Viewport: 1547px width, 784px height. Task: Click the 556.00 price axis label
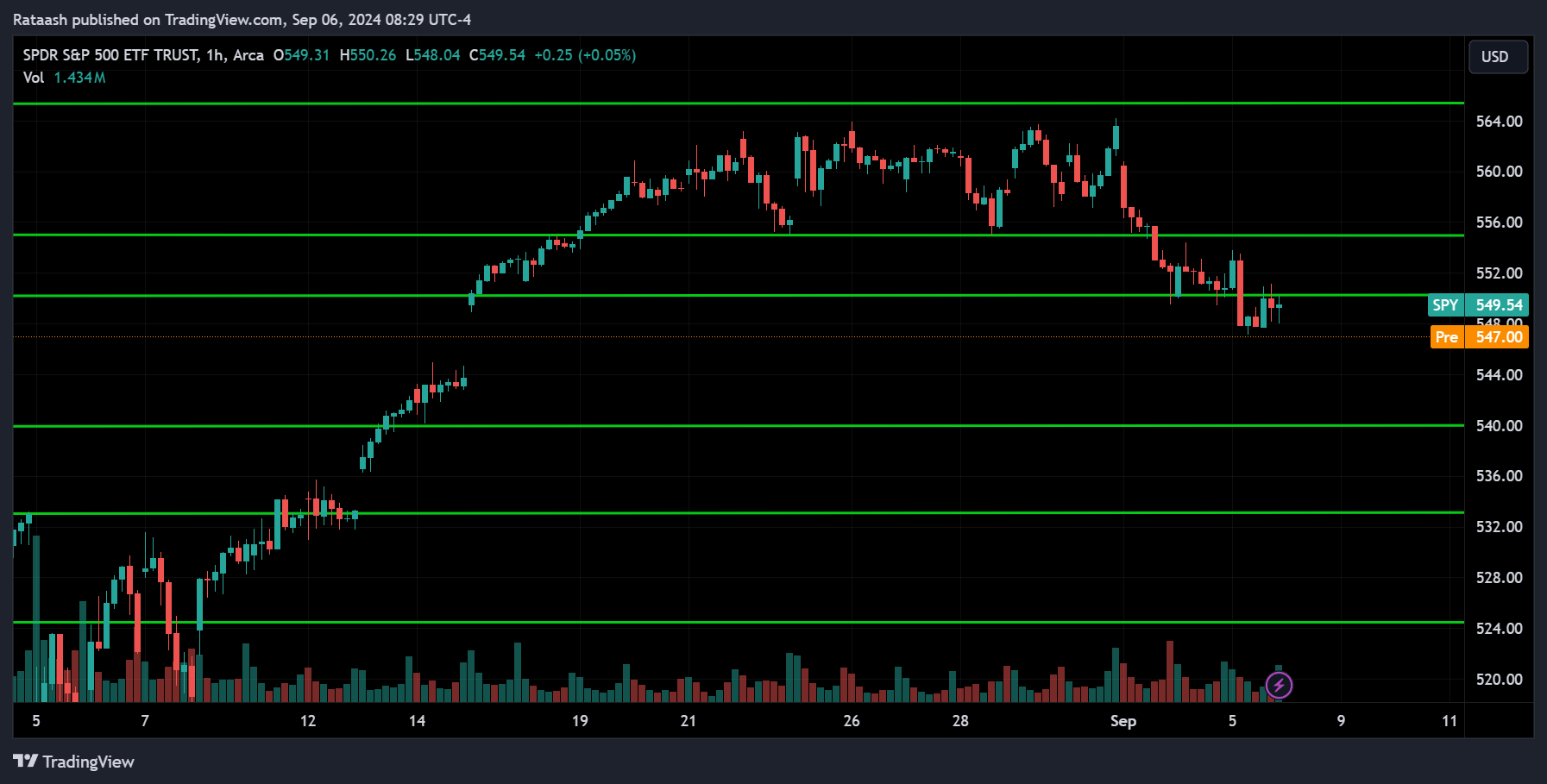1499,223
